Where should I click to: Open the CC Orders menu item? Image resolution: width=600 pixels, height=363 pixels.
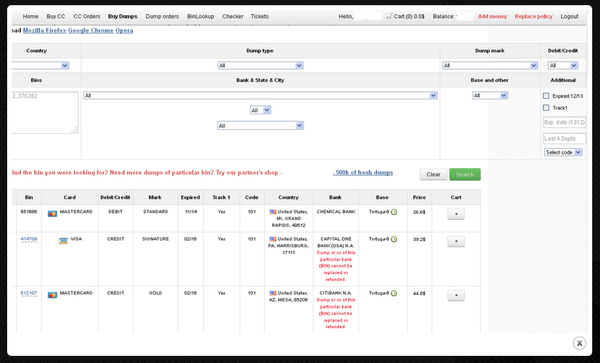click(87, 16)
